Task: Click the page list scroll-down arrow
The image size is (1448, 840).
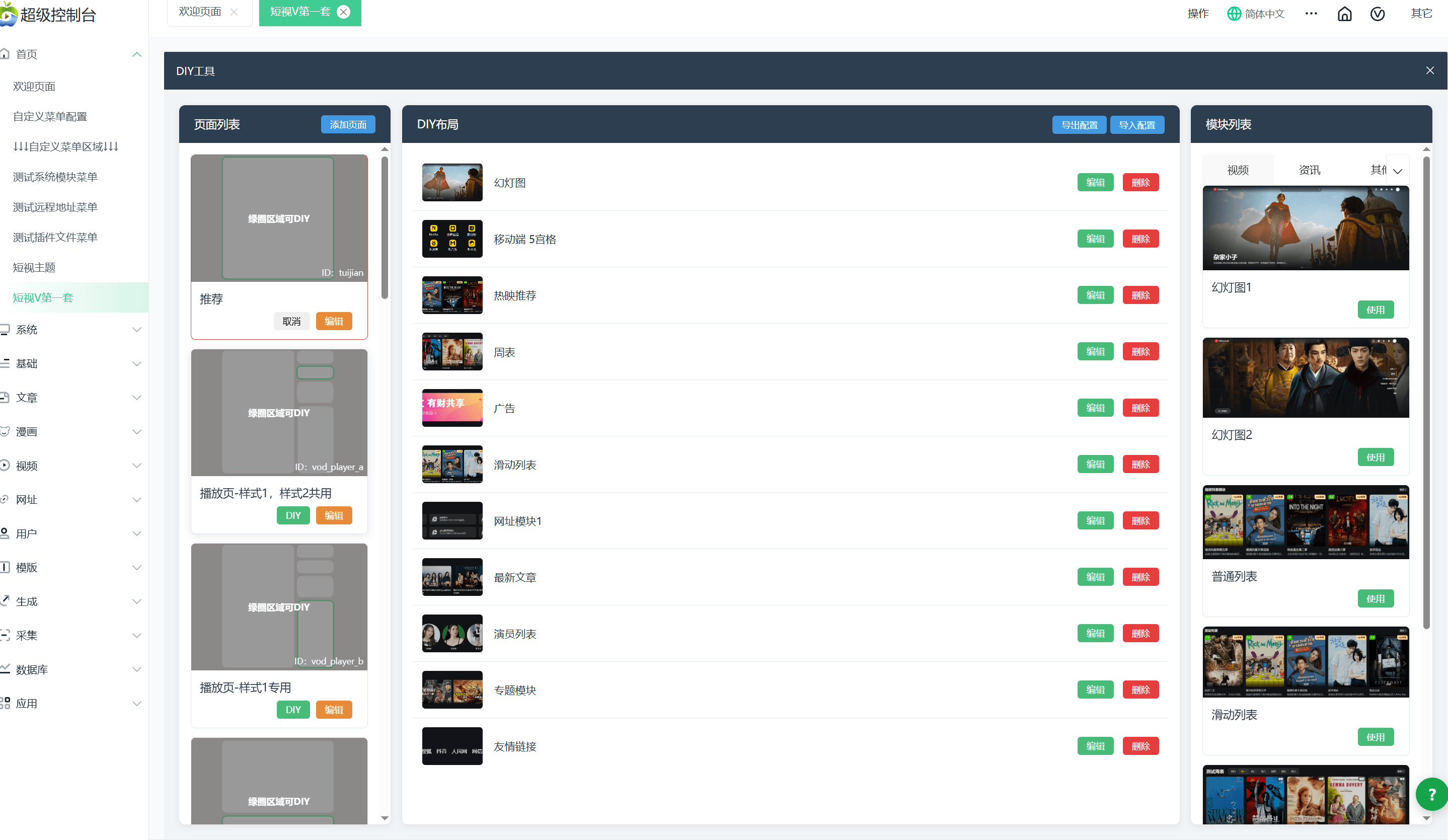Action: [385, 818]
